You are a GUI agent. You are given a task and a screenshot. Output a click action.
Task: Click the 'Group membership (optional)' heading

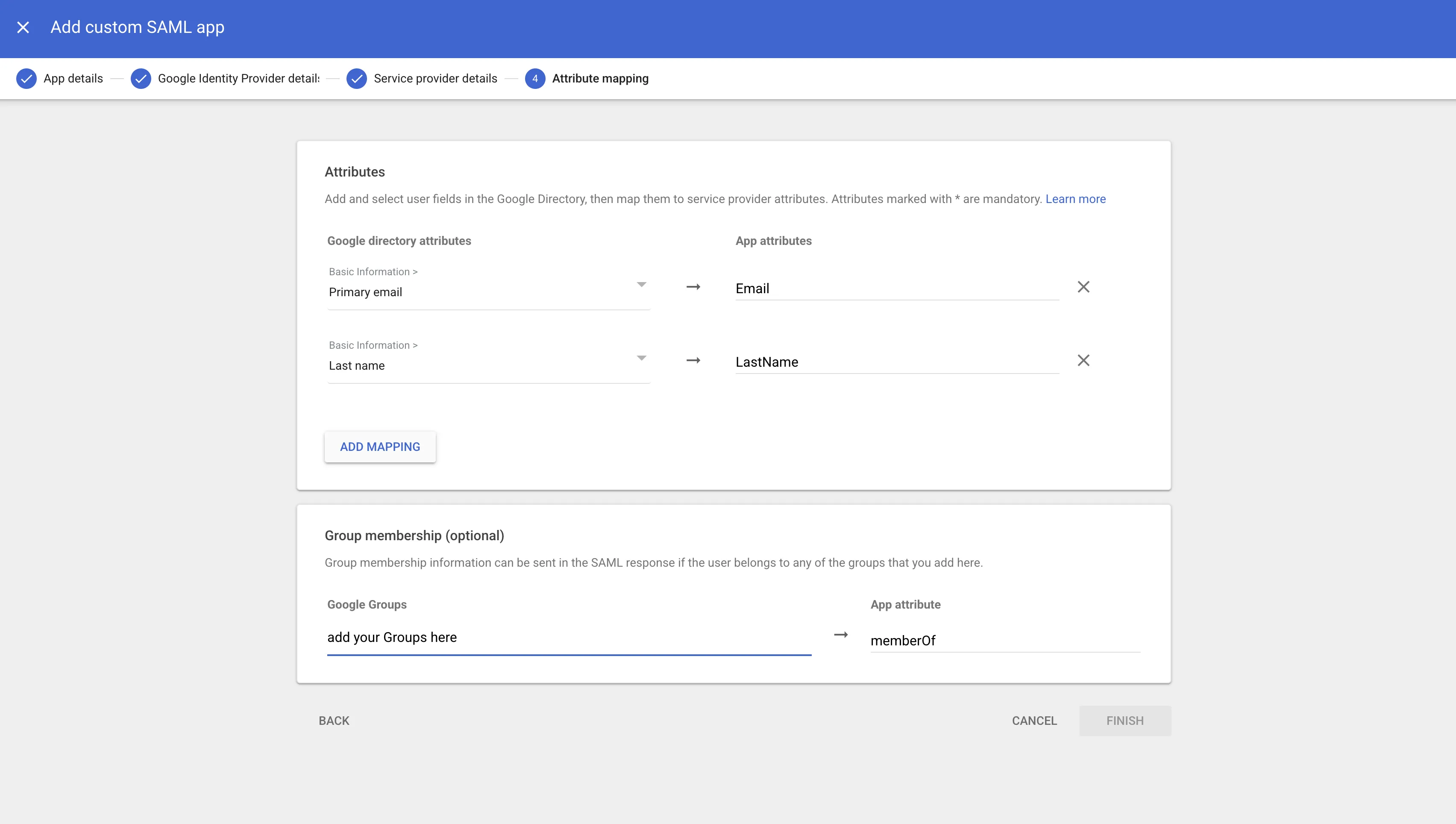tap(414, 536)
